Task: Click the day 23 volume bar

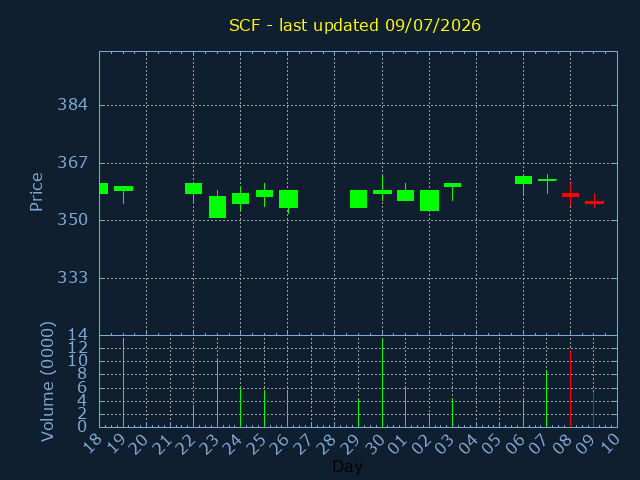Action: 218,393
